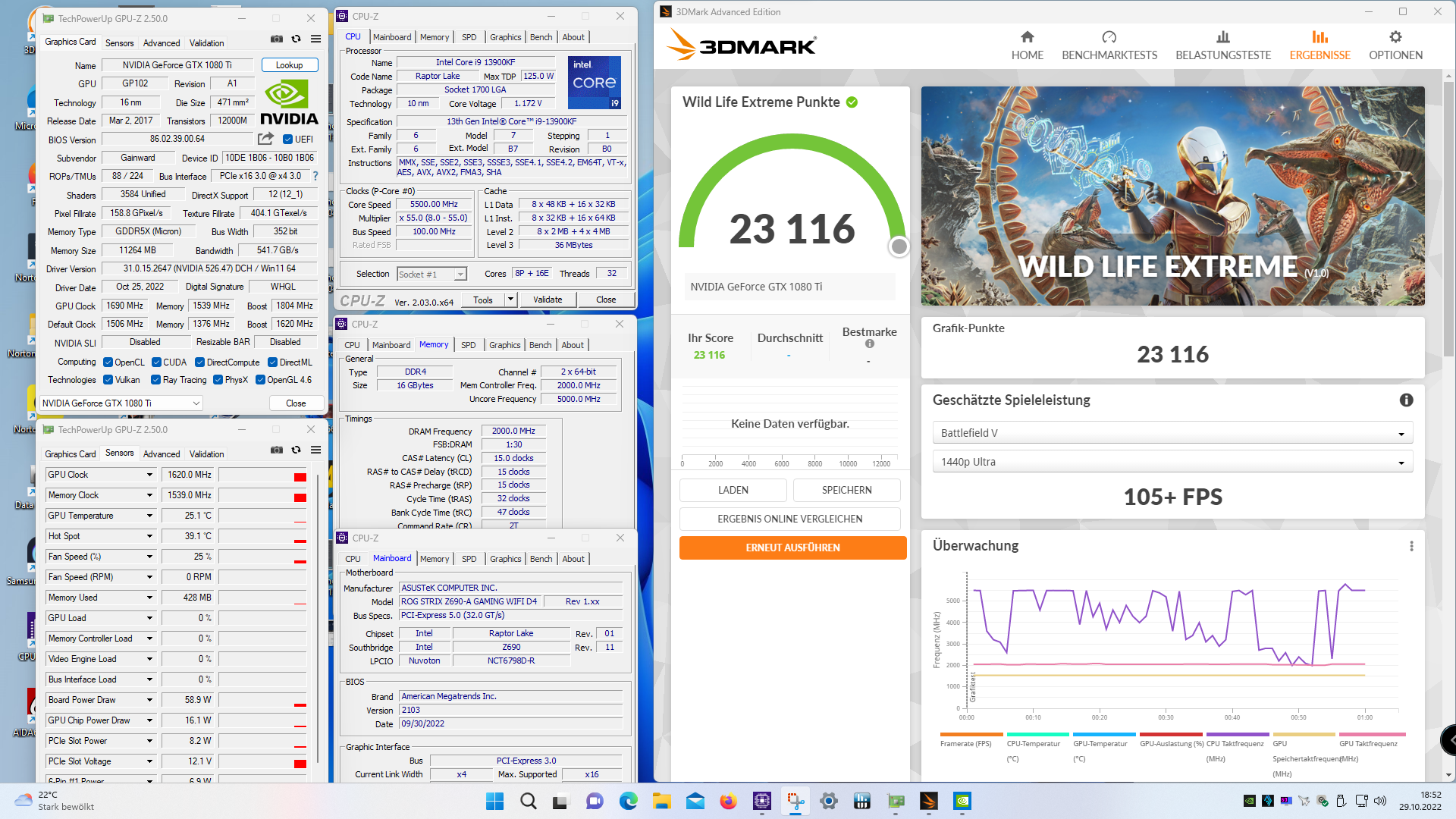Expand GPU Clock sensor dropdown
Screen dimensions: 1456x819
[149, 475]
